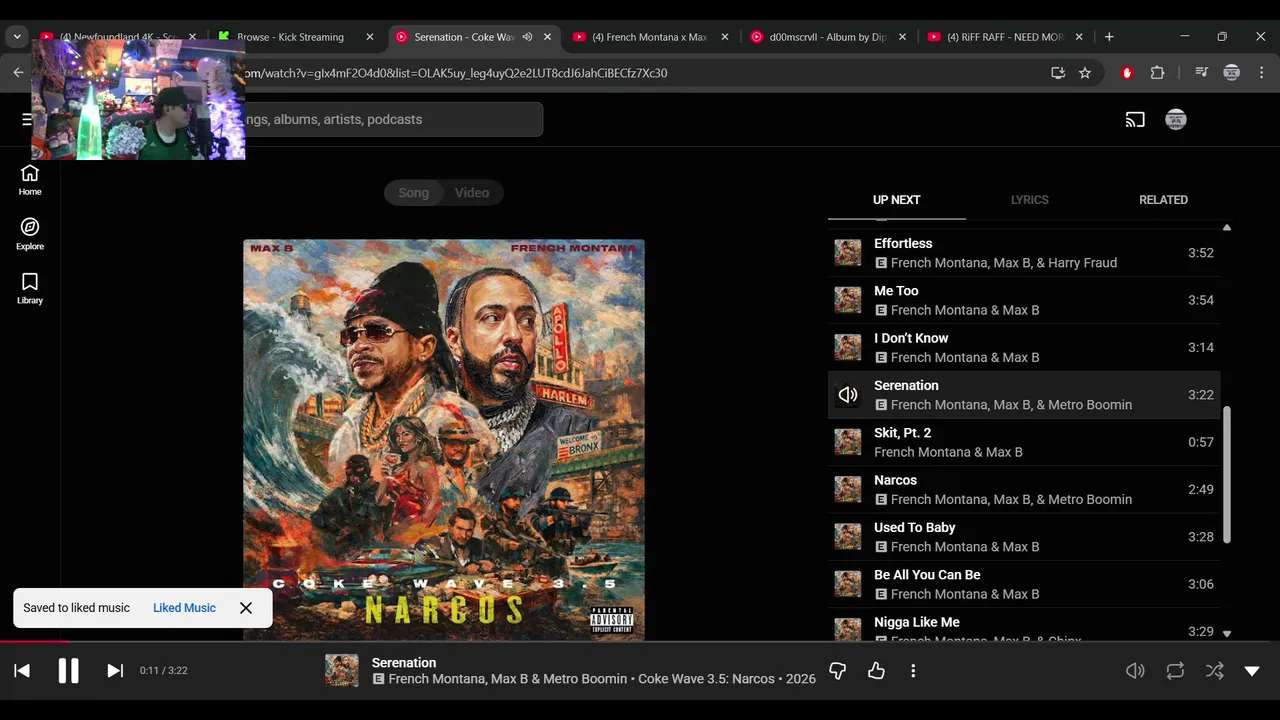This screenshot has width=1280, height=720.
Task: Open the UP NEXT tab
Action: (896, 200)
